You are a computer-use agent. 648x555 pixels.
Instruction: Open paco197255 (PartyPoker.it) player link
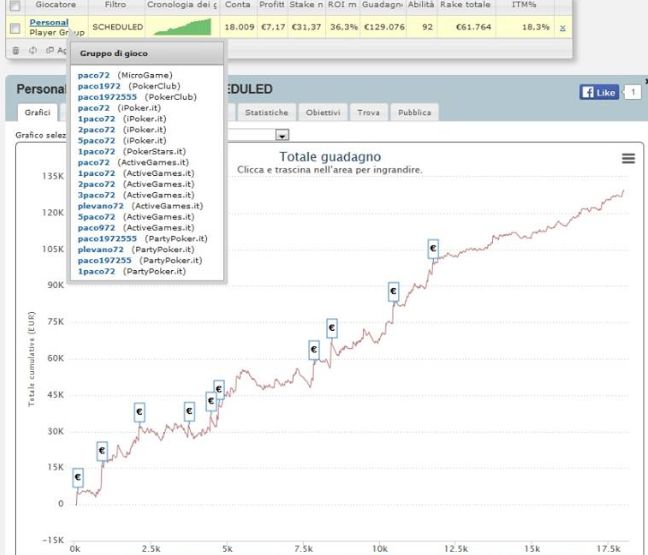click(x=105, y=260)
